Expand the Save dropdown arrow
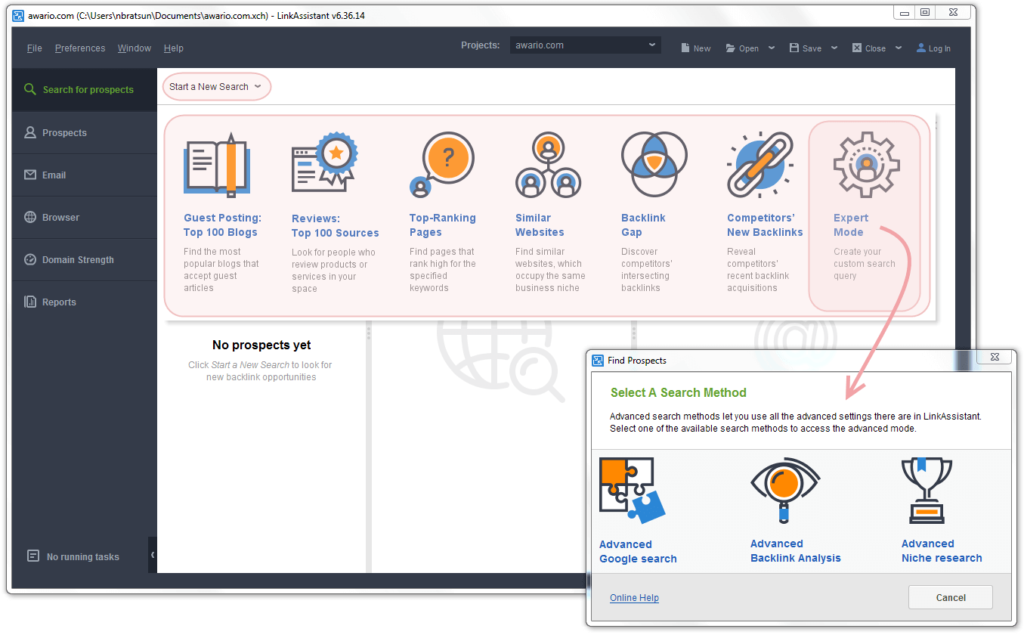Viewport: 1024px width, 635px height. 834,48
